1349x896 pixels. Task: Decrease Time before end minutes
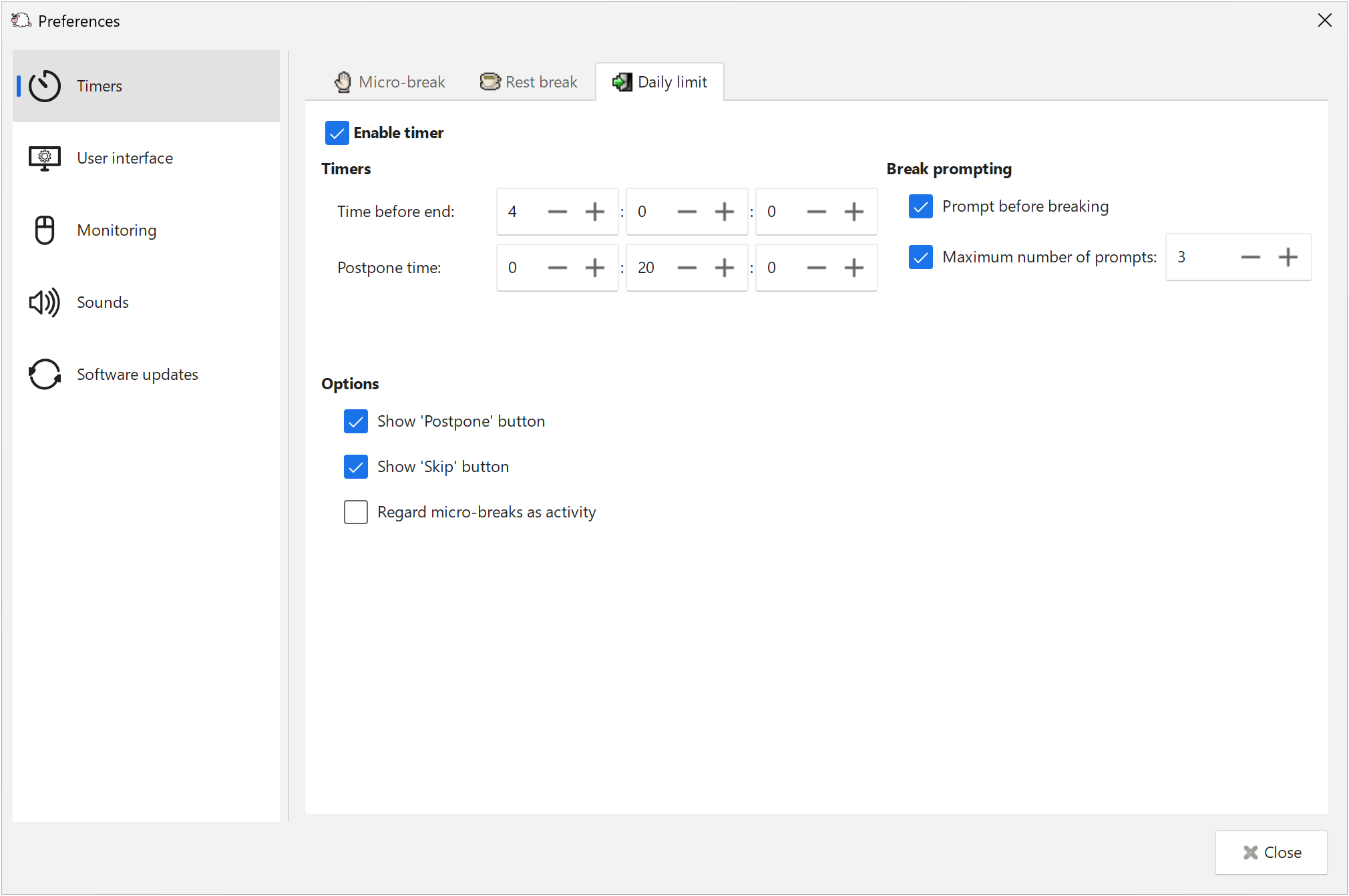point(687,212)
